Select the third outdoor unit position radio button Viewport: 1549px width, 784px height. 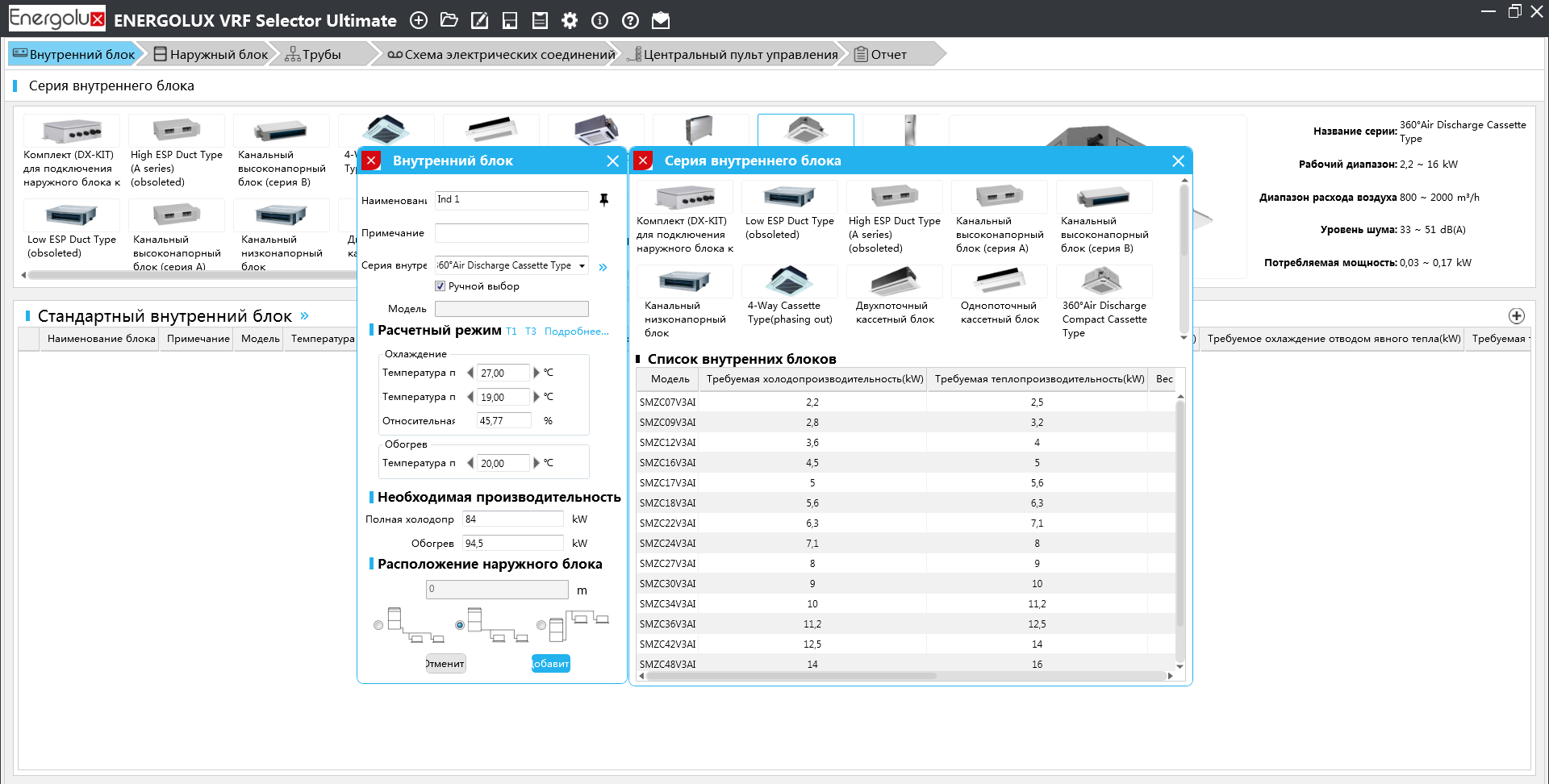click(x=541, y=625)
